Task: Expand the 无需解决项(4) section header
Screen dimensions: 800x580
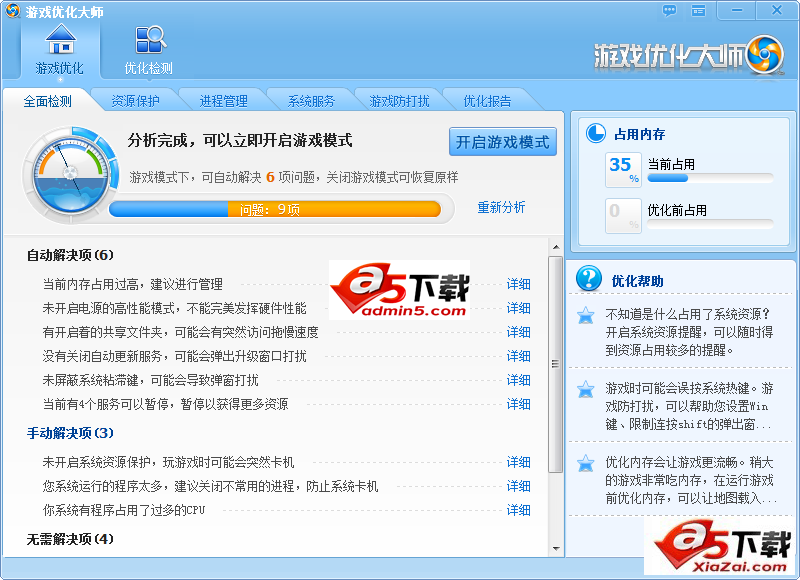Action: 70,539
